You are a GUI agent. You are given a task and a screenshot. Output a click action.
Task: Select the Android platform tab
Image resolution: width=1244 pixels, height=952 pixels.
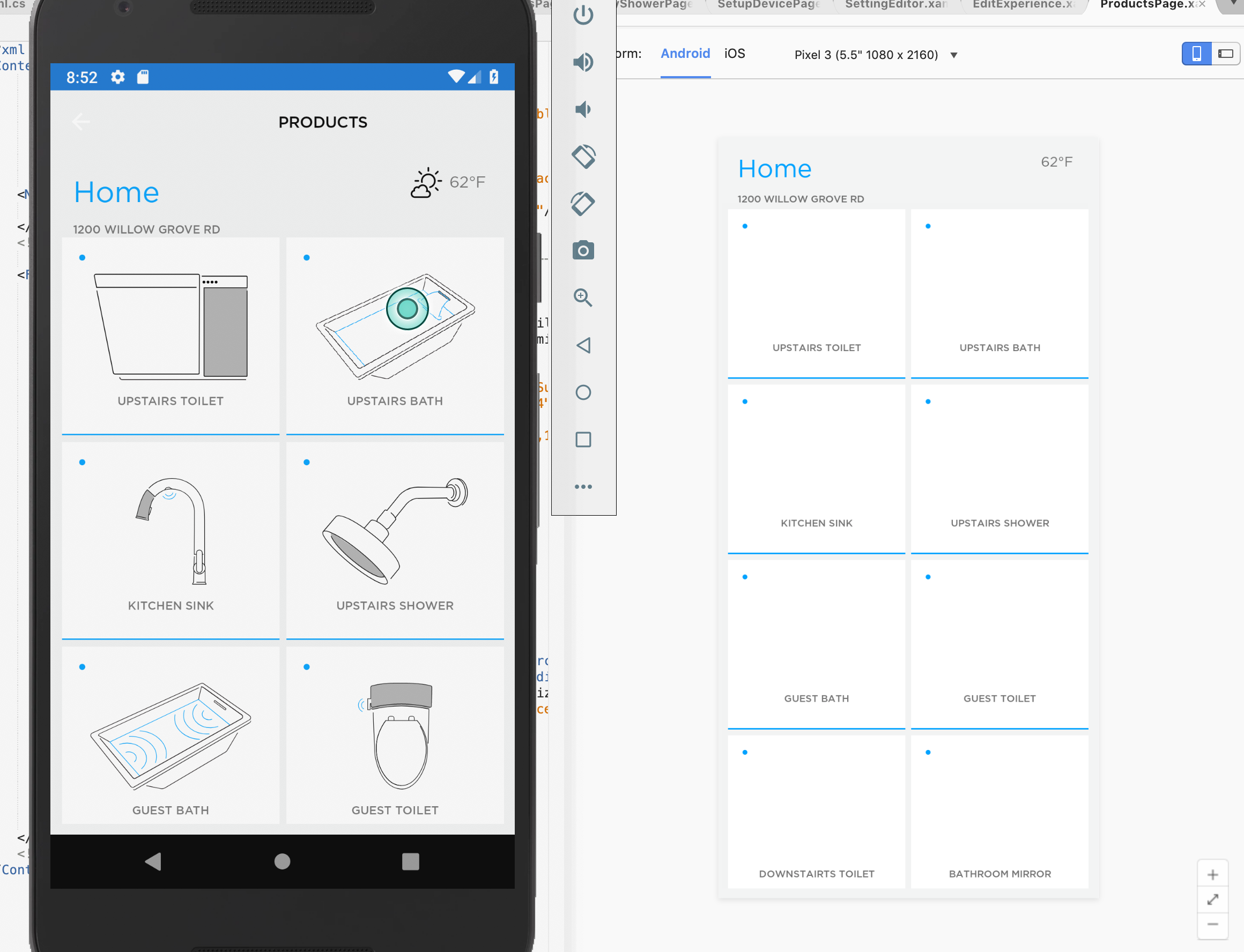(685, 54)
